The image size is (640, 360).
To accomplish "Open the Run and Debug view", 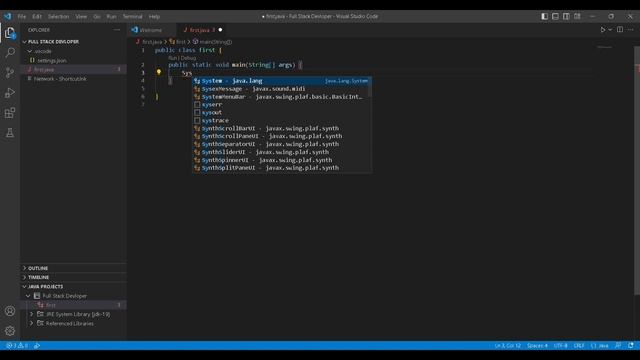I will (10, 93).
